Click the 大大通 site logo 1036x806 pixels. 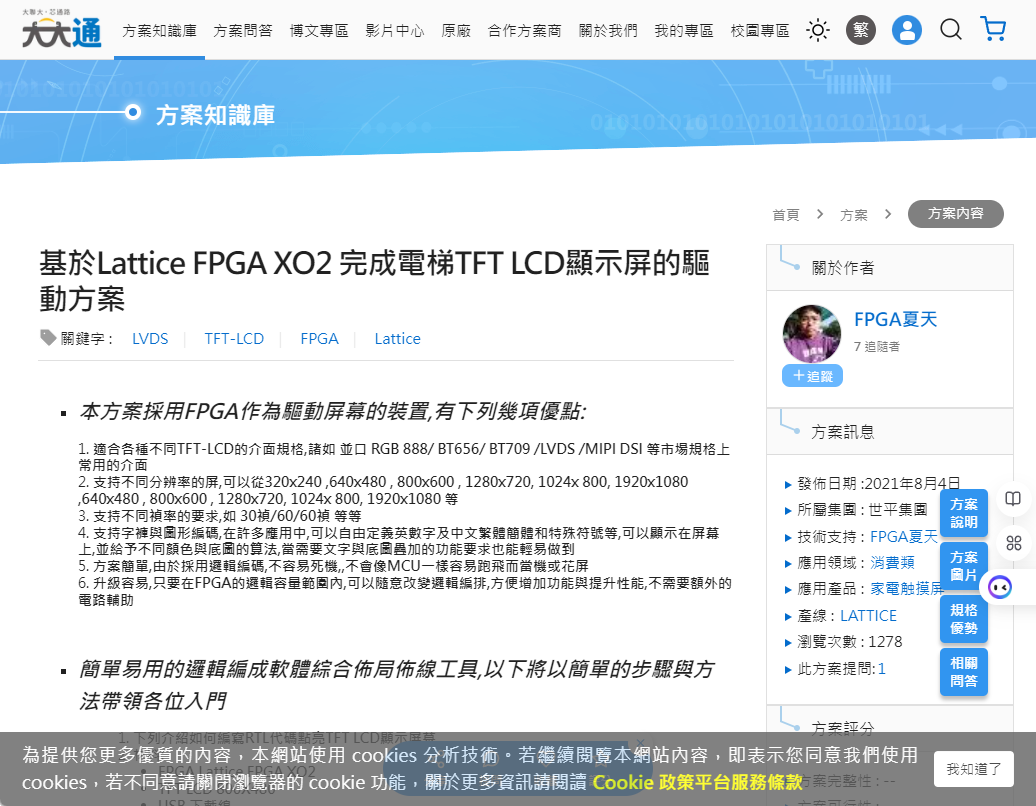coord(61,29)
